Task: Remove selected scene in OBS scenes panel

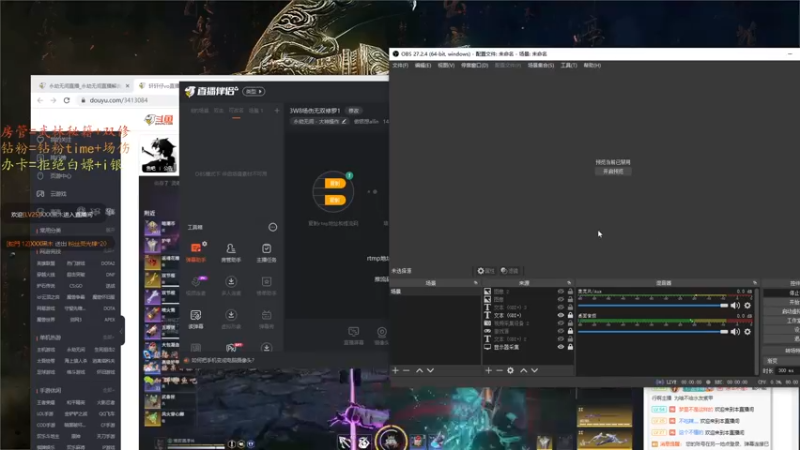Action: (407, 370)
